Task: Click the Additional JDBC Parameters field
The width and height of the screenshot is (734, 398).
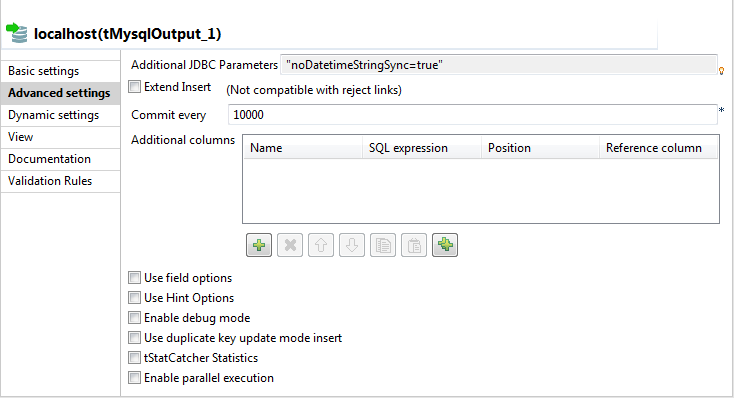Action: pyautogui.click(x=499, y=65)
